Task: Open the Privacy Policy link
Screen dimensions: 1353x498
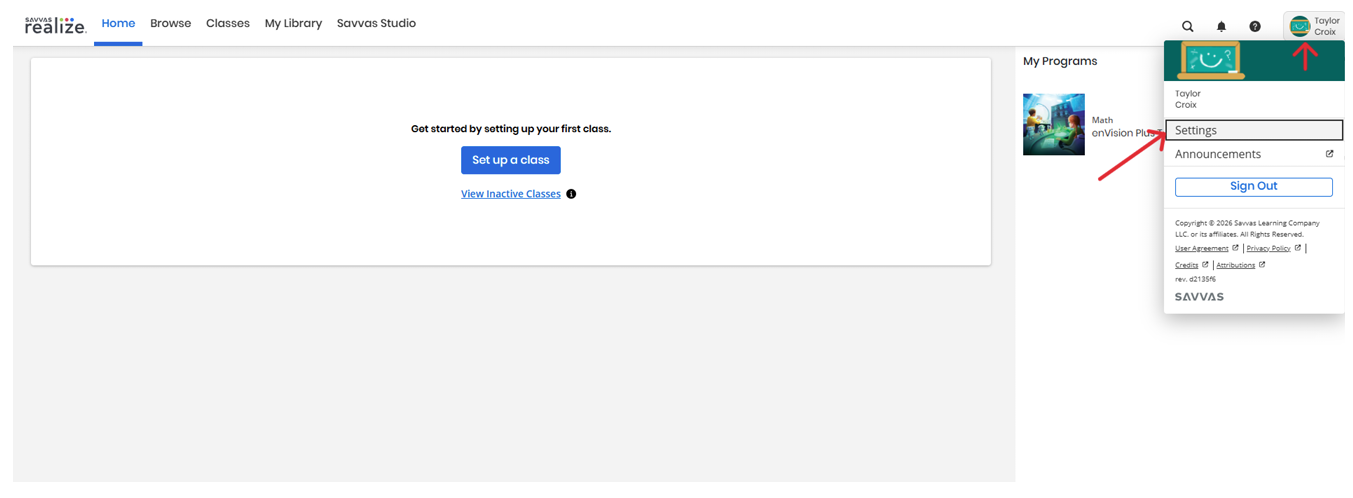Action: coord(1268,248)
